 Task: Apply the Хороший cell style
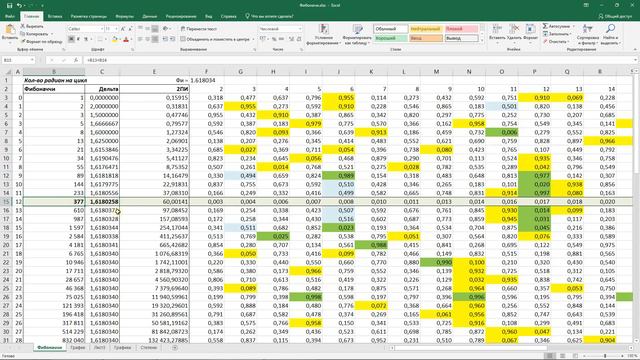391,38
